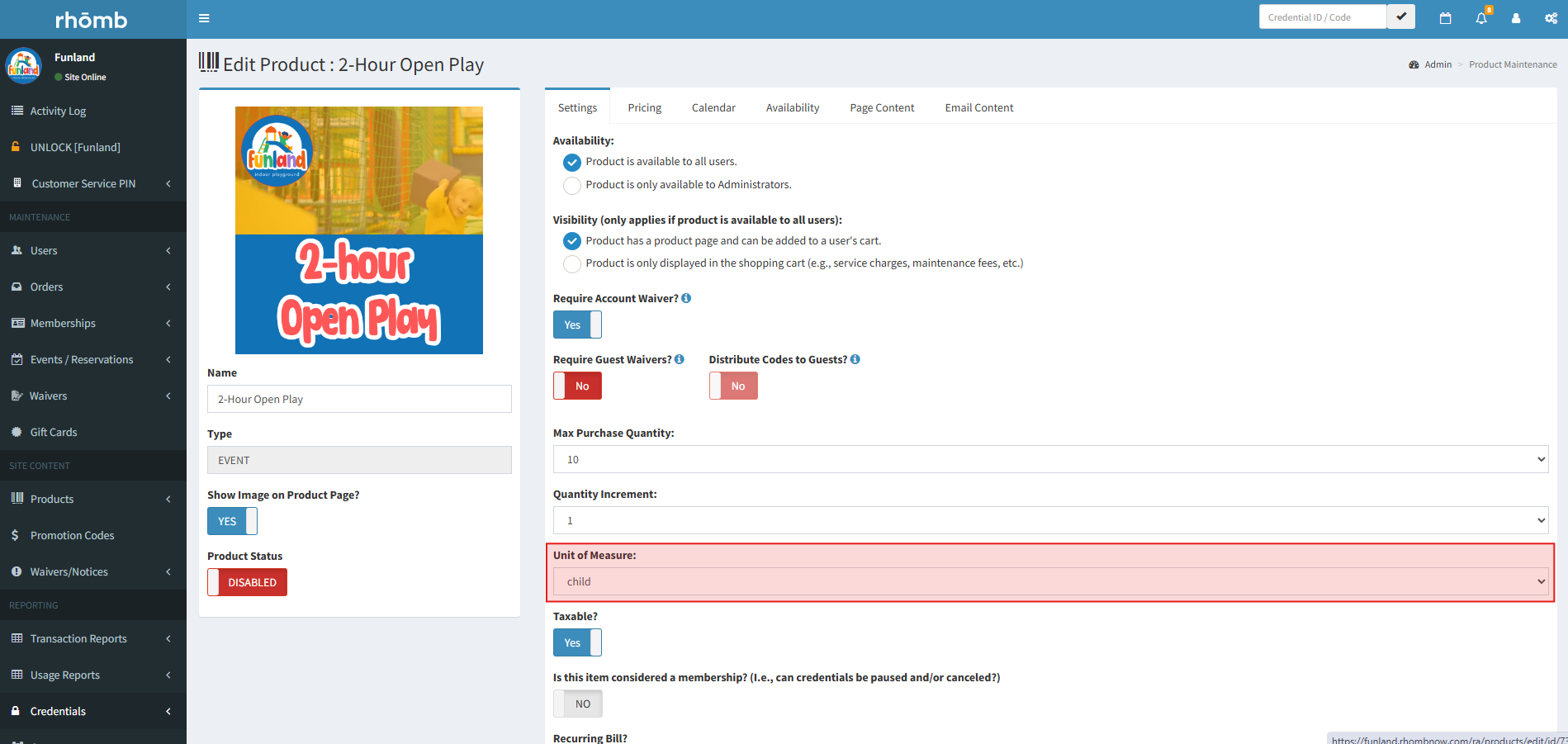Click info icon next to Distribute Codes to Guests

[855, 359]
